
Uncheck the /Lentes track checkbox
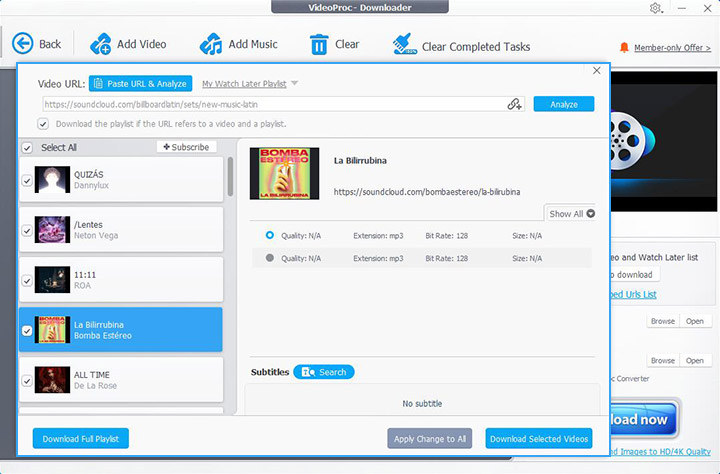pyautogui.click(x=27, y=231)
